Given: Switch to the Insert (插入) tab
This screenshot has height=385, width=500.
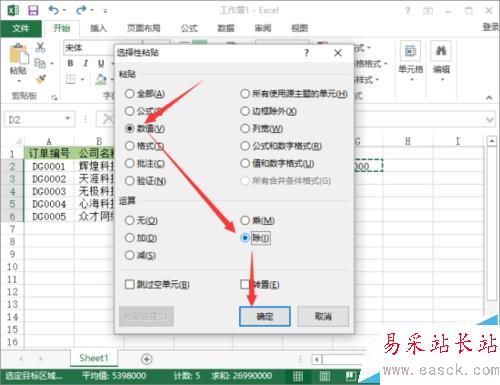Looking at the screenshot, I should pyautogui.click(x=98, y=29).
